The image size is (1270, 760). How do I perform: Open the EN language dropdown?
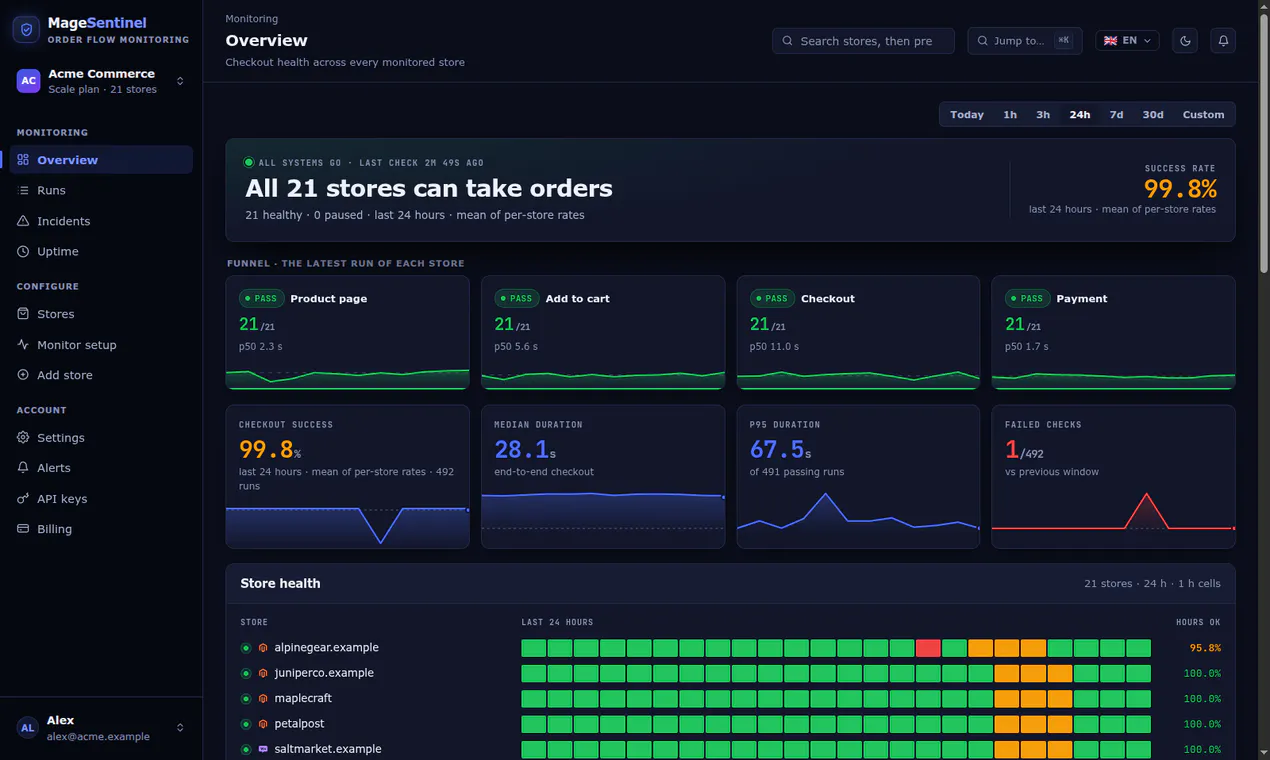(1128, 41)
